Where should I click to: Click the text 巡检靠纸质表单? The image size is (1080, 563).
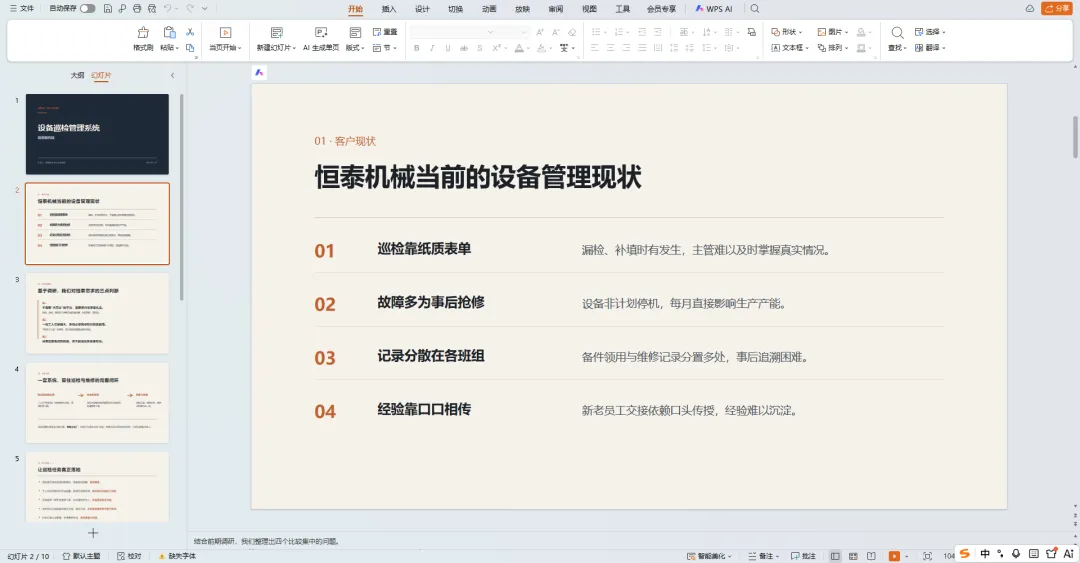click(424, 249)
